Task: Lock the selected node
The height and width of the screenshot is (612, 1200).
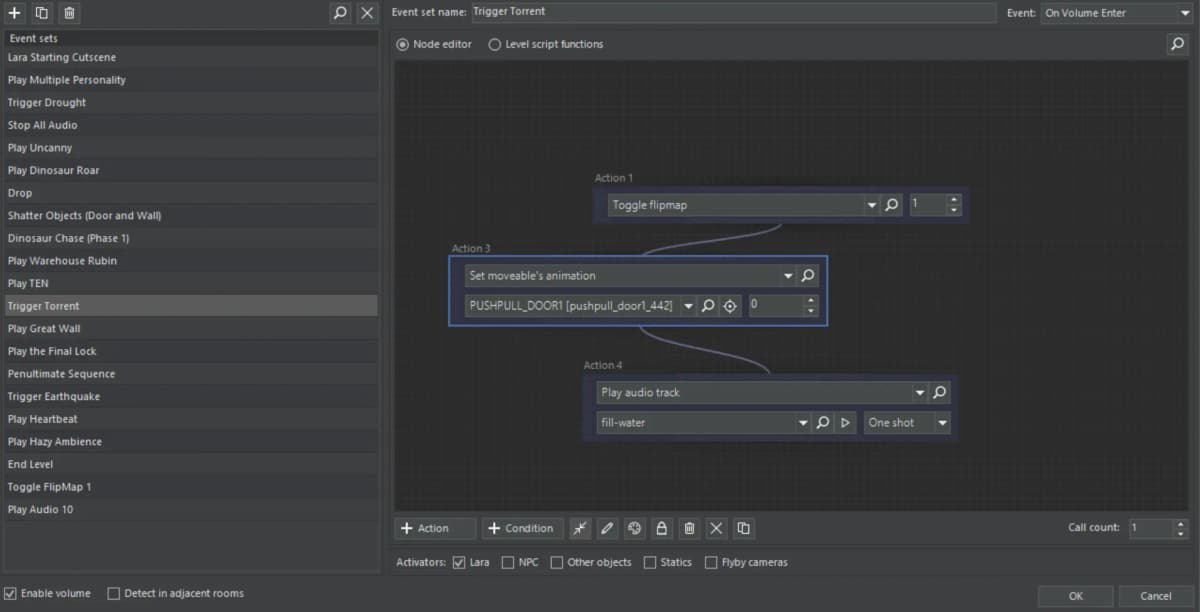Action: tap(661, 528)
